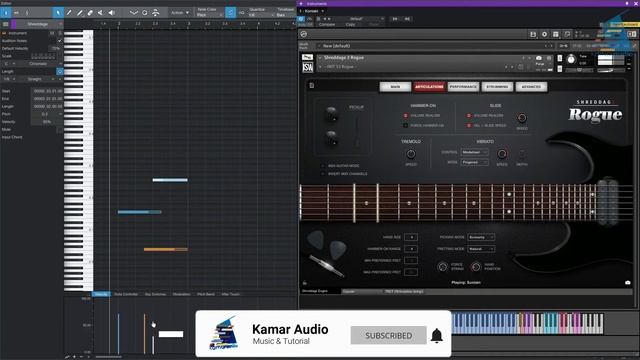Image resolution: width=640 pixels, height=360 pixels.
Task: Toggle Invert MIDI Channels checkbox
Action: point(323,174)
